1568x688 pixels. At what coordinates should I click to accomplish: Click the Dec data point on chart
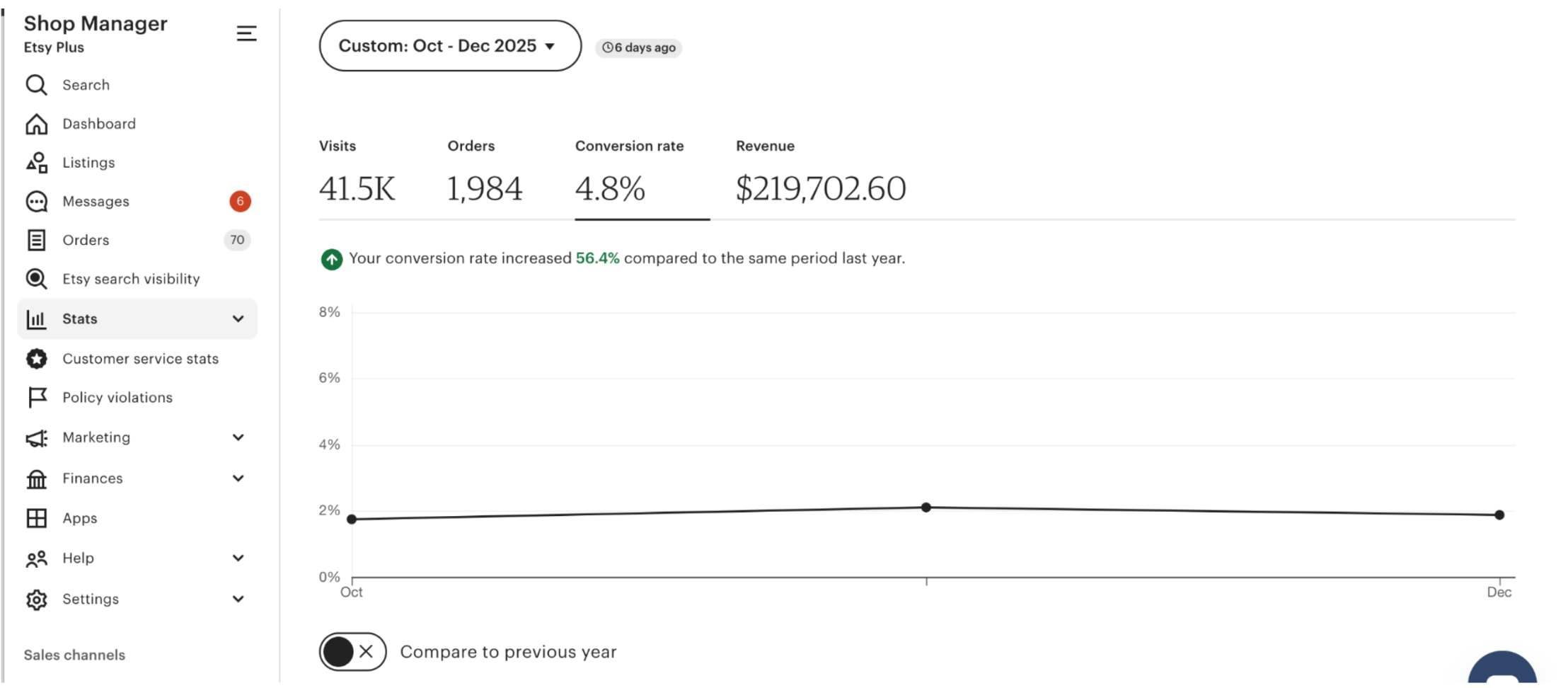pos(1499,515)
